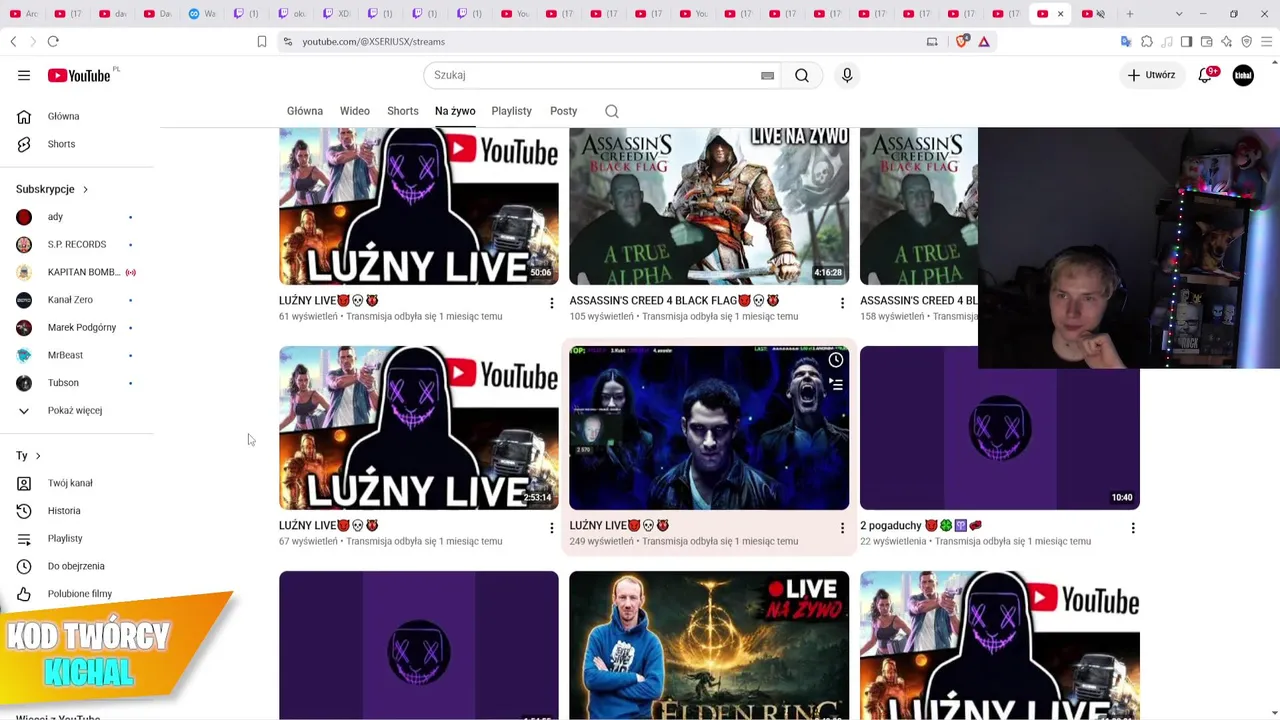Open Brave Rewards triangle icon
The width and height of the screenshot is (1280, 720).
point(984,41)
